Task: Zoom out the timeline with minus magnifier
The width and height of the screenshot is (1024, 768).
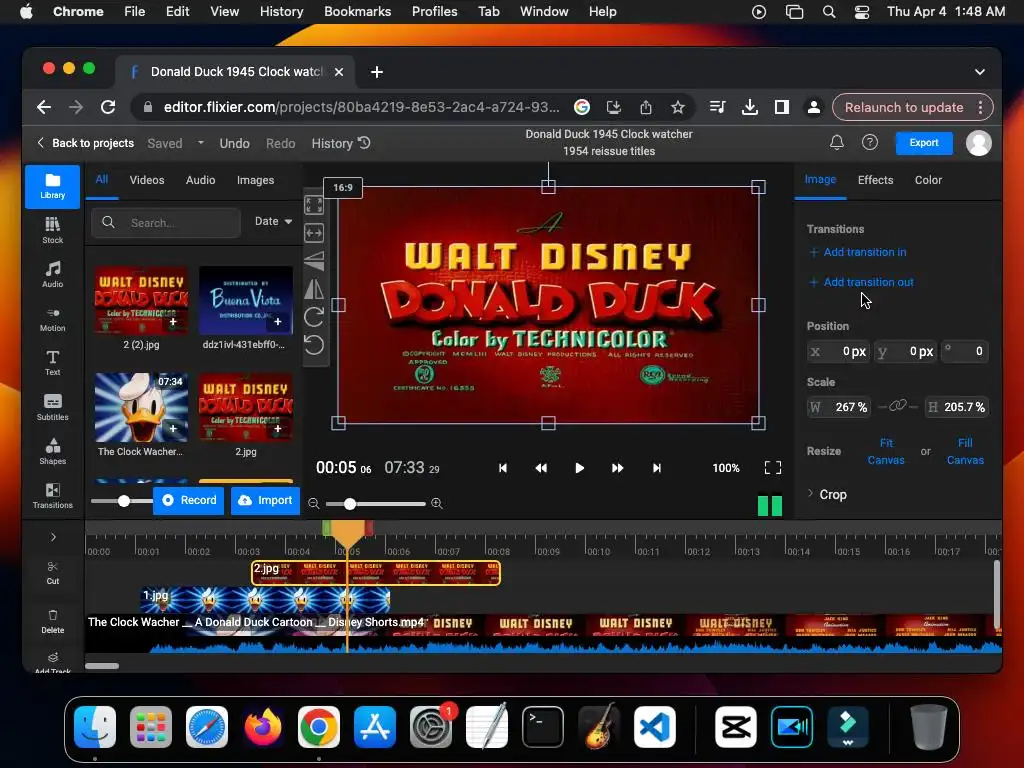Action: click(x=313, y=504)
